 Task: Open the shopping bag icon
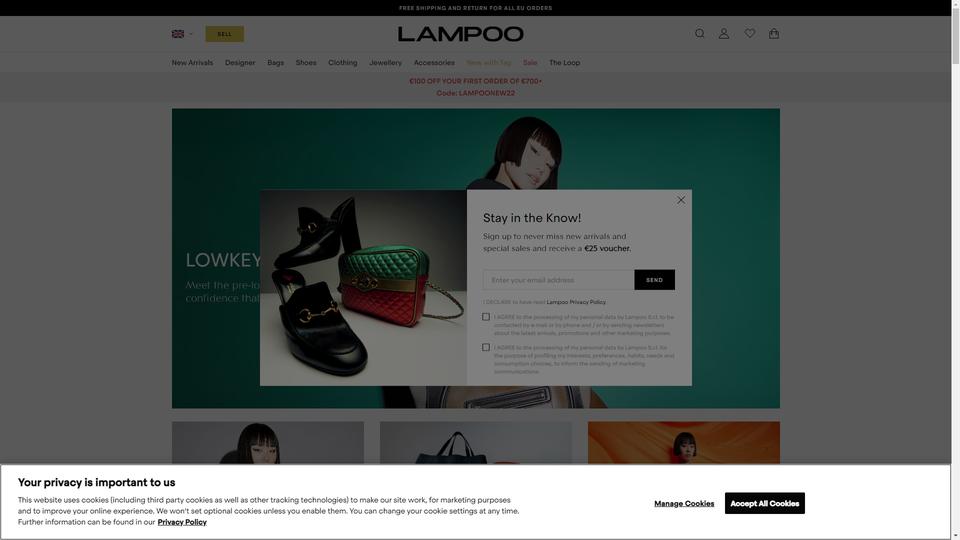coord(774,34)
